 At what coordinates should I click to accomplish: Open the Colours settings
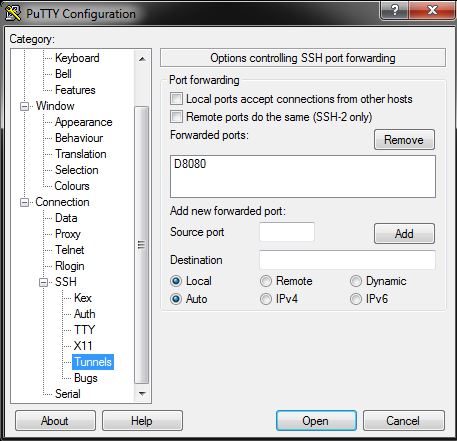pyautogui.click(x=72, y=186)
